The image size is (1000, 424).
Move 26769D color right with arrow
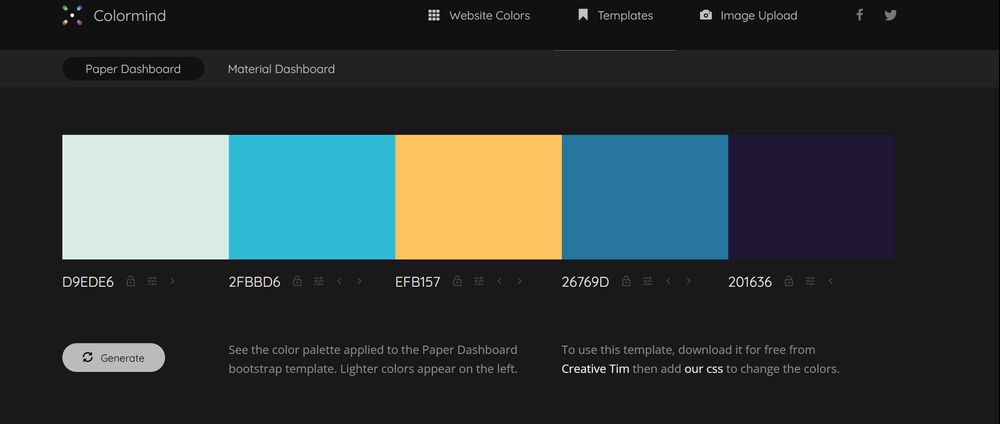coord(689,281)
